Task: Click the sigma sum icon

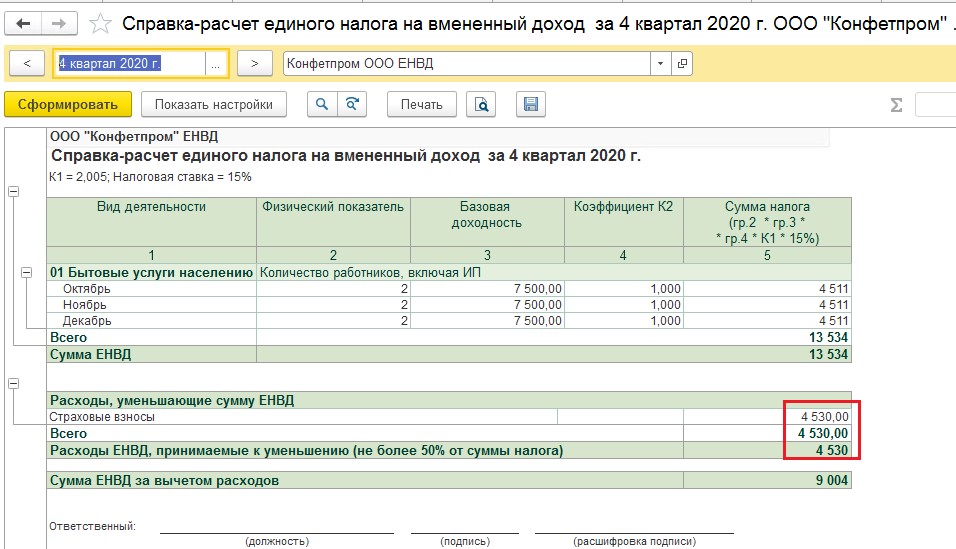Action: pyautogui.click(x=896, y=105)
